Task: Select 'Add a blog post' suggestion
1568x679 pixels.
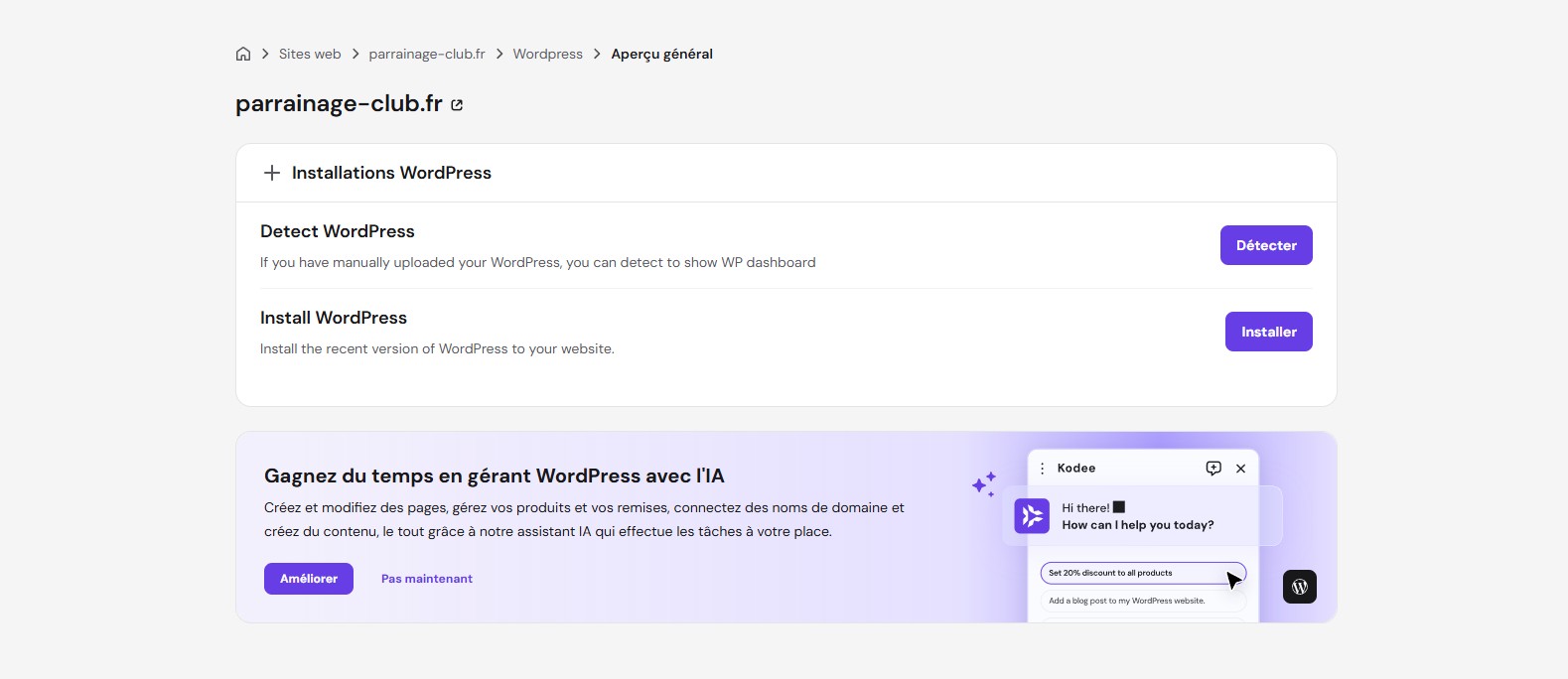Action: [1143, 601]
